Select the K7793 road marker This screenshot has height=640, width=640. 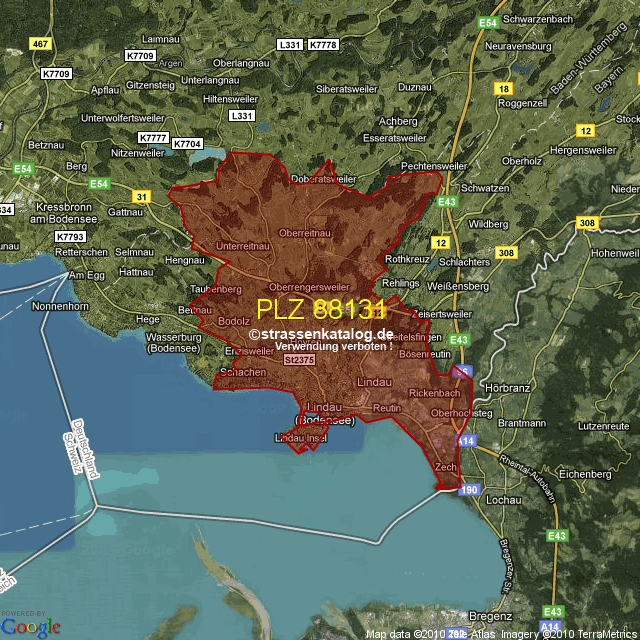coord(70,236)
